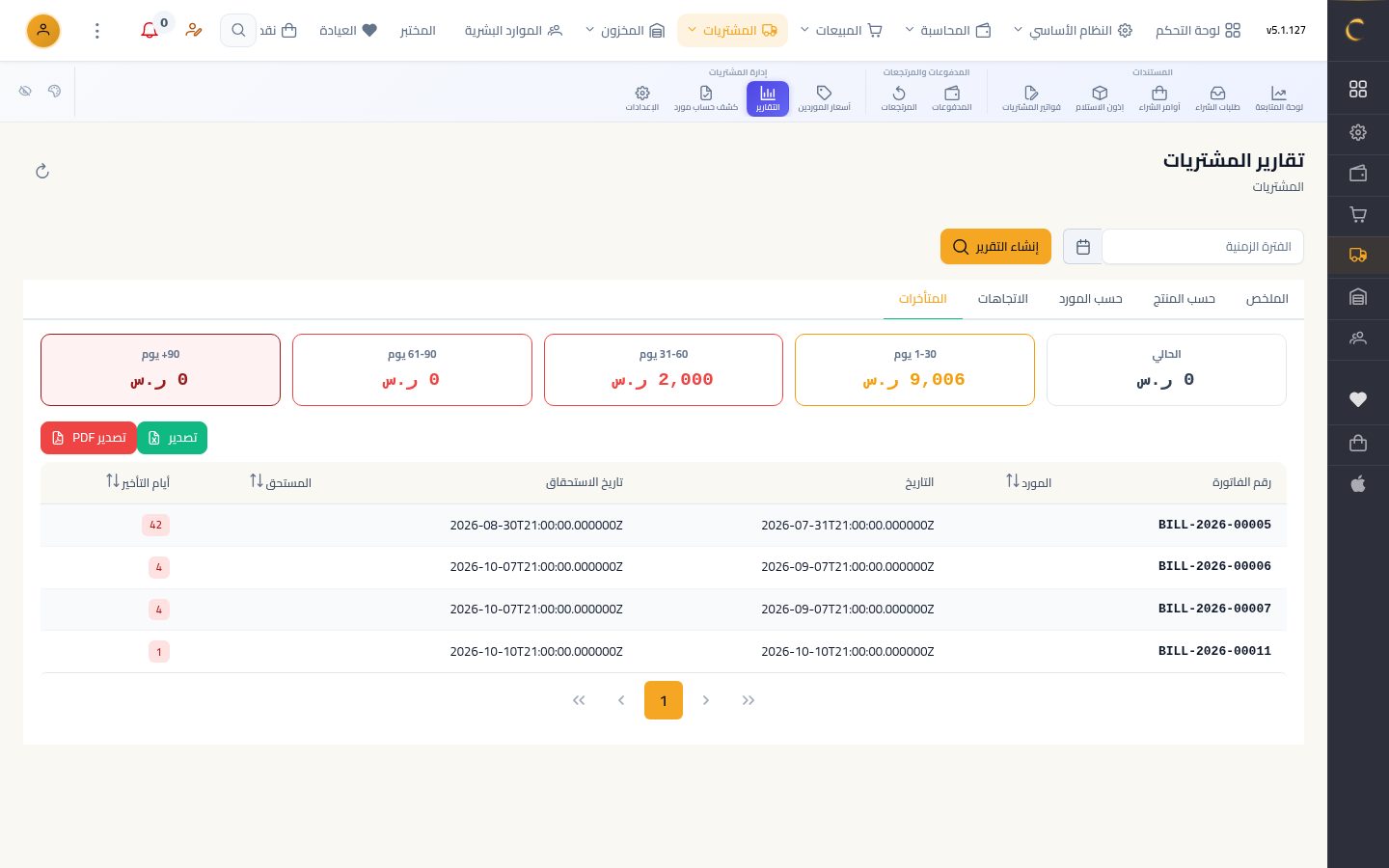Open المدفوعات payments in the ribbon

tap(952, 98)
